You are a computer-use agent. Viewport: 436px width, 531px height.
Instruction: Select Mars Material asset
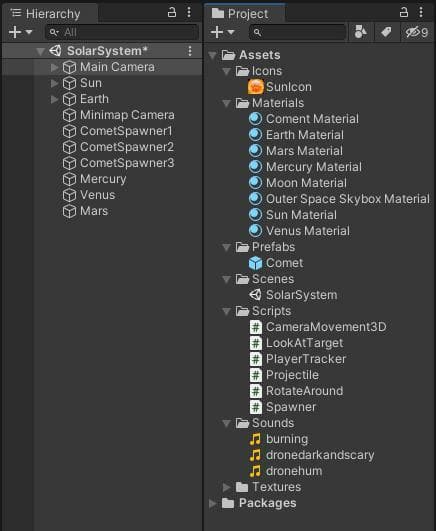coord(304,151)
